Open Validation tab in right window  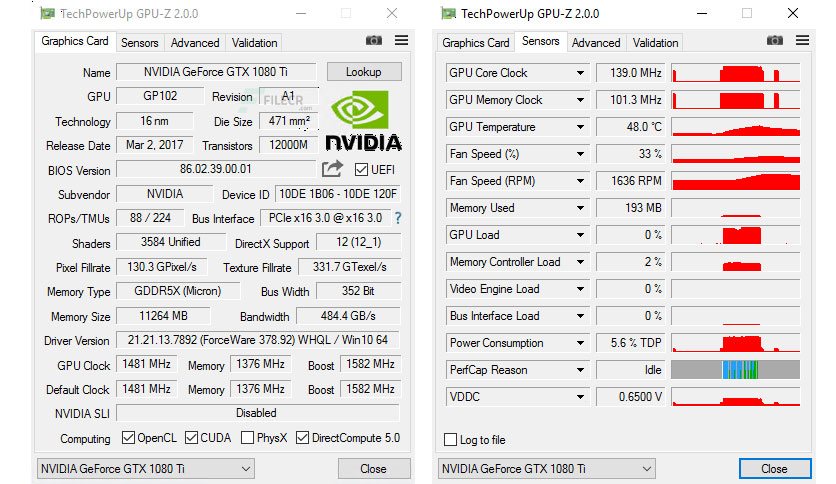tap(655, 43)
